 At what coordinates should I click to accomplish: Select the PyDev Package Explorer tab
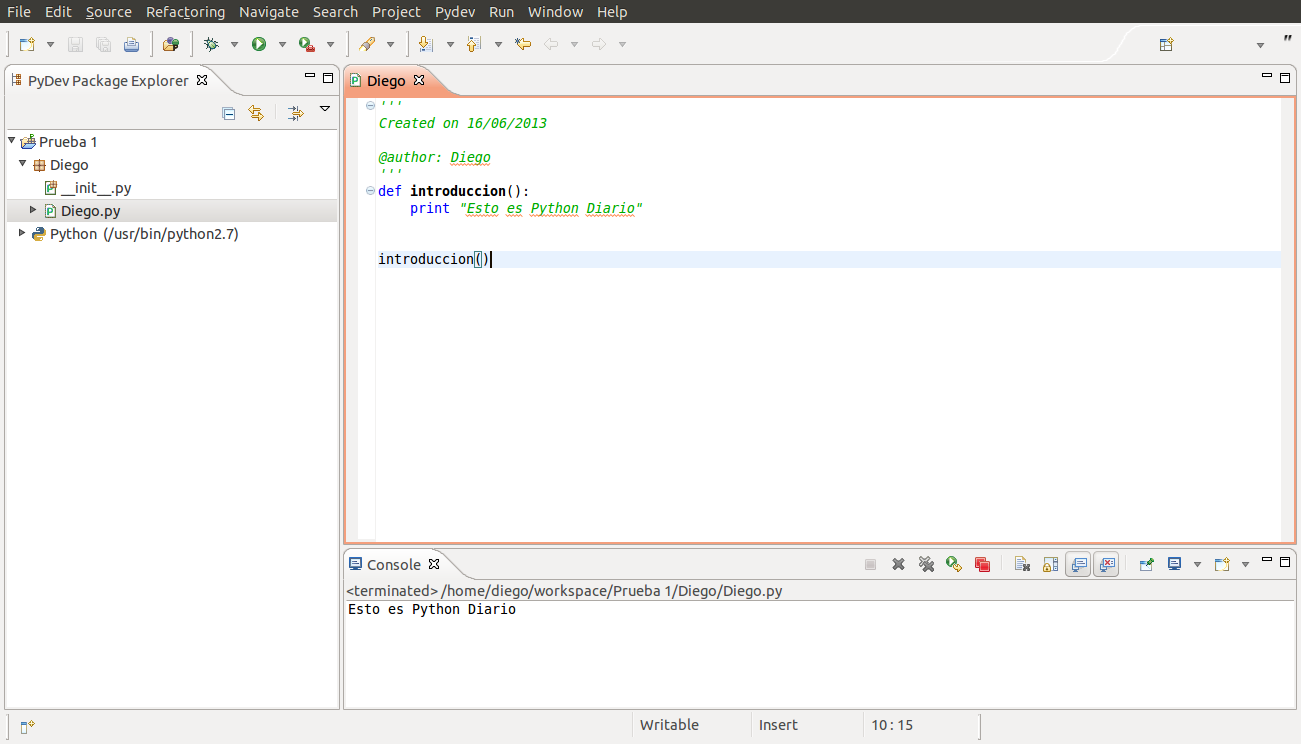coord(108,81)
